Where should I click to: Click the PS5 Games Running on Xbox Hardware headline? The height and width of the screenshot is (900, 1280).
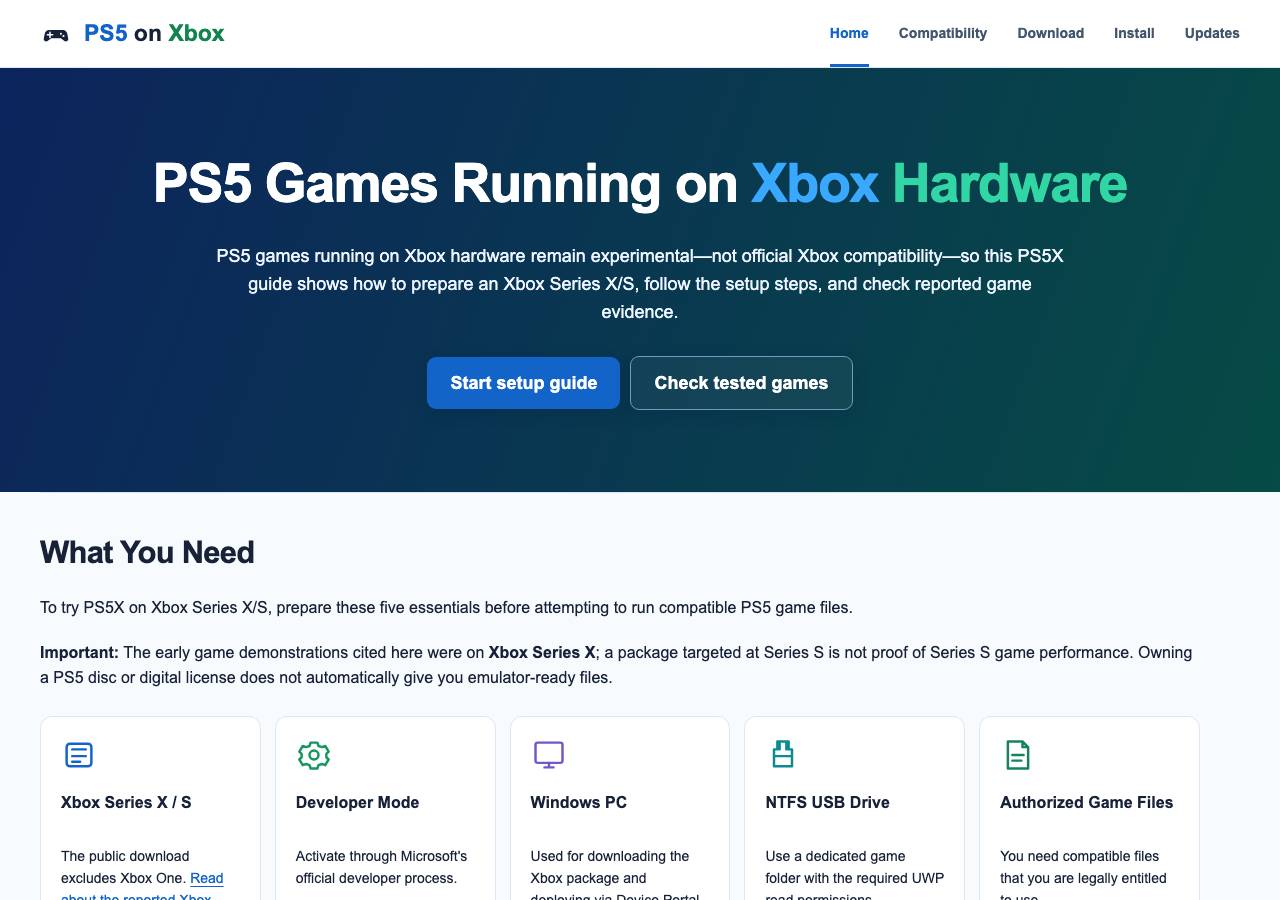[x=640, y=183]
